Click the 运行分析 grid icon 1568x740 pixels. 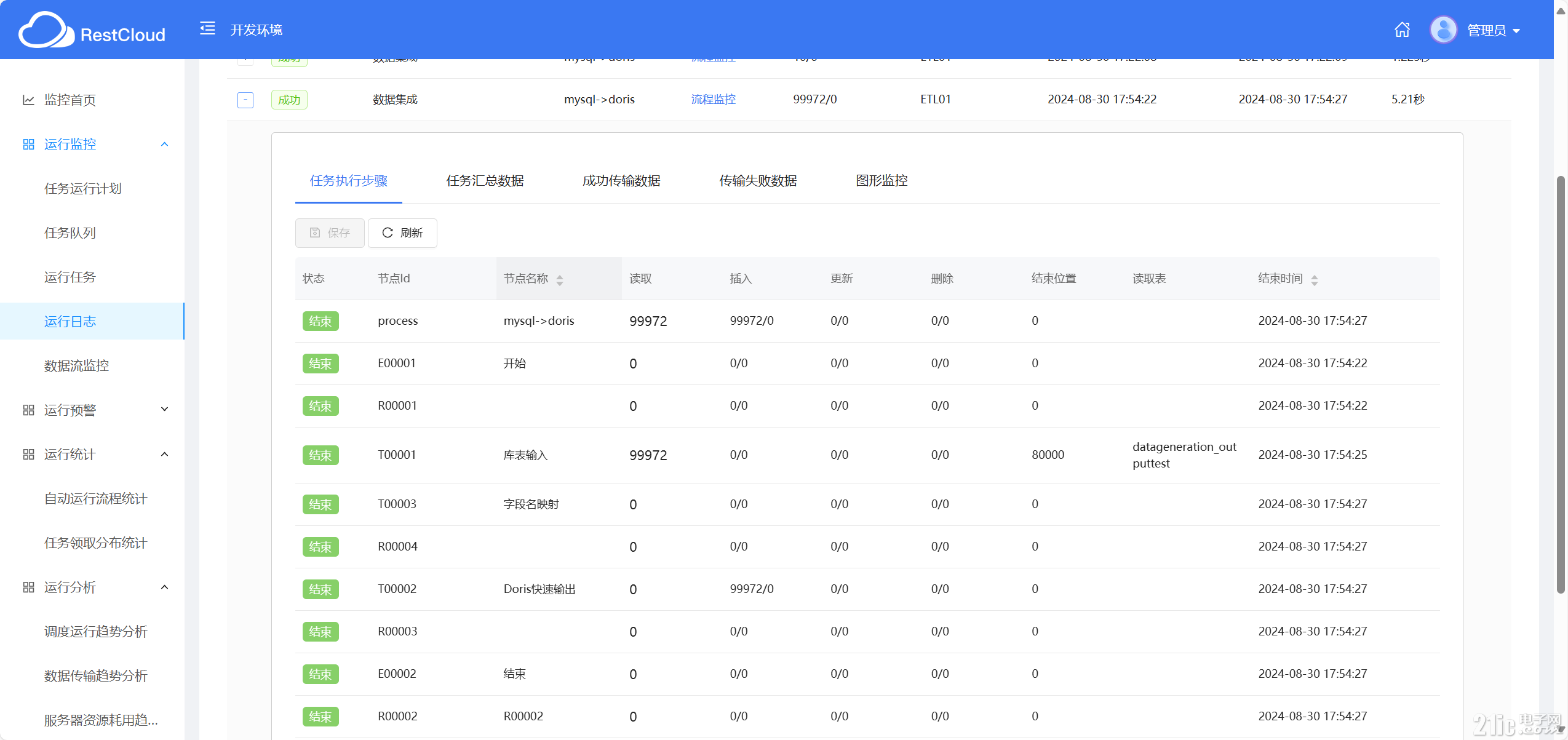28,587
